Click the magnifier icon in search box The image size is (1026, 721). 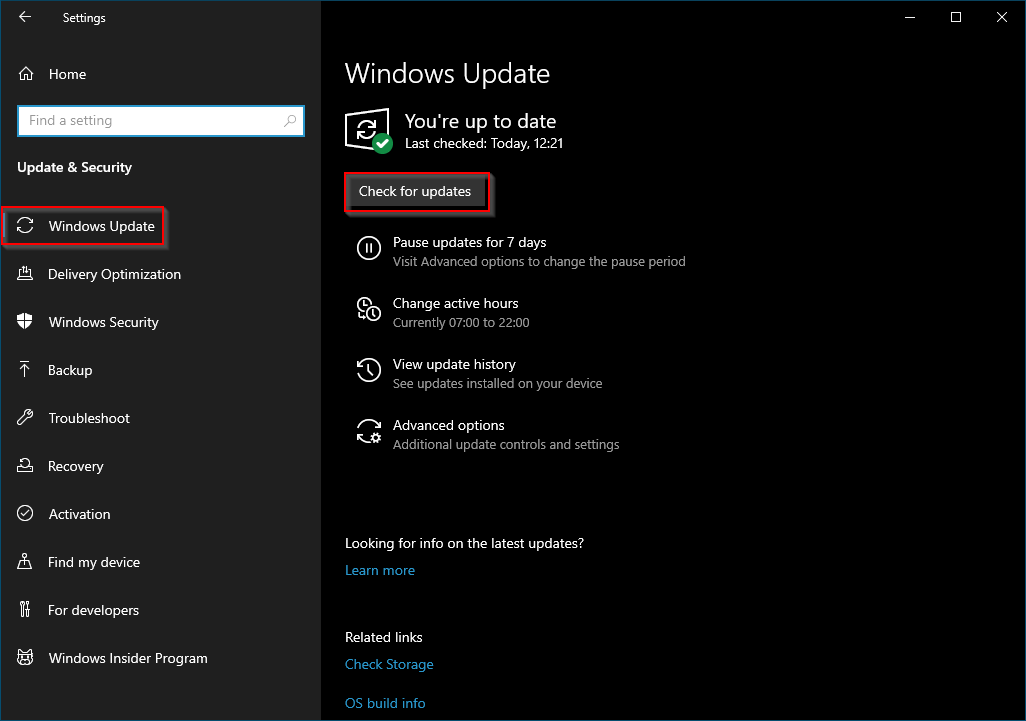tap(290, 120)
